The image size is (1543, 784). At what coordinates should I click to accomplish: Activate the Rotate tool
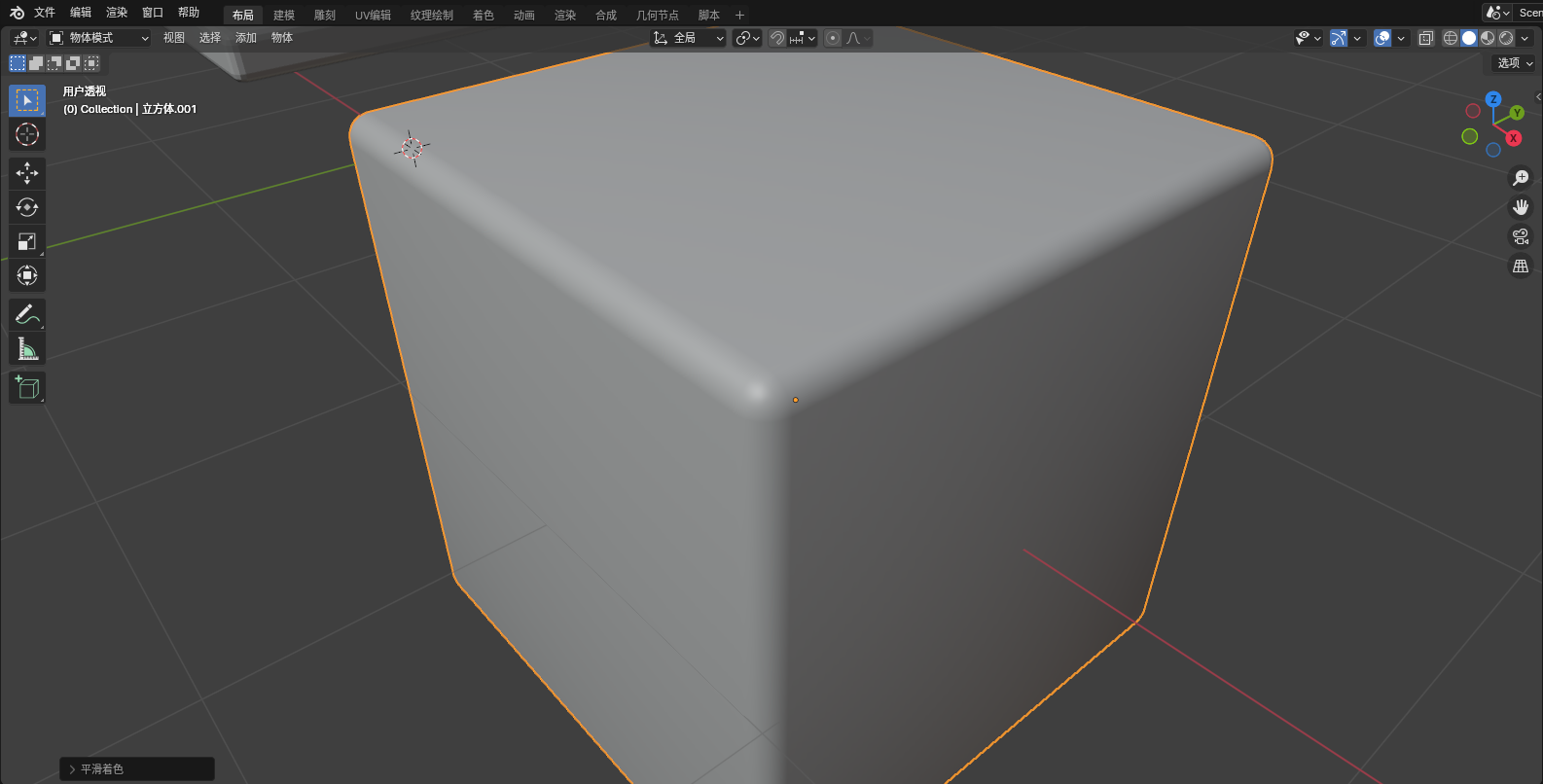27,207
